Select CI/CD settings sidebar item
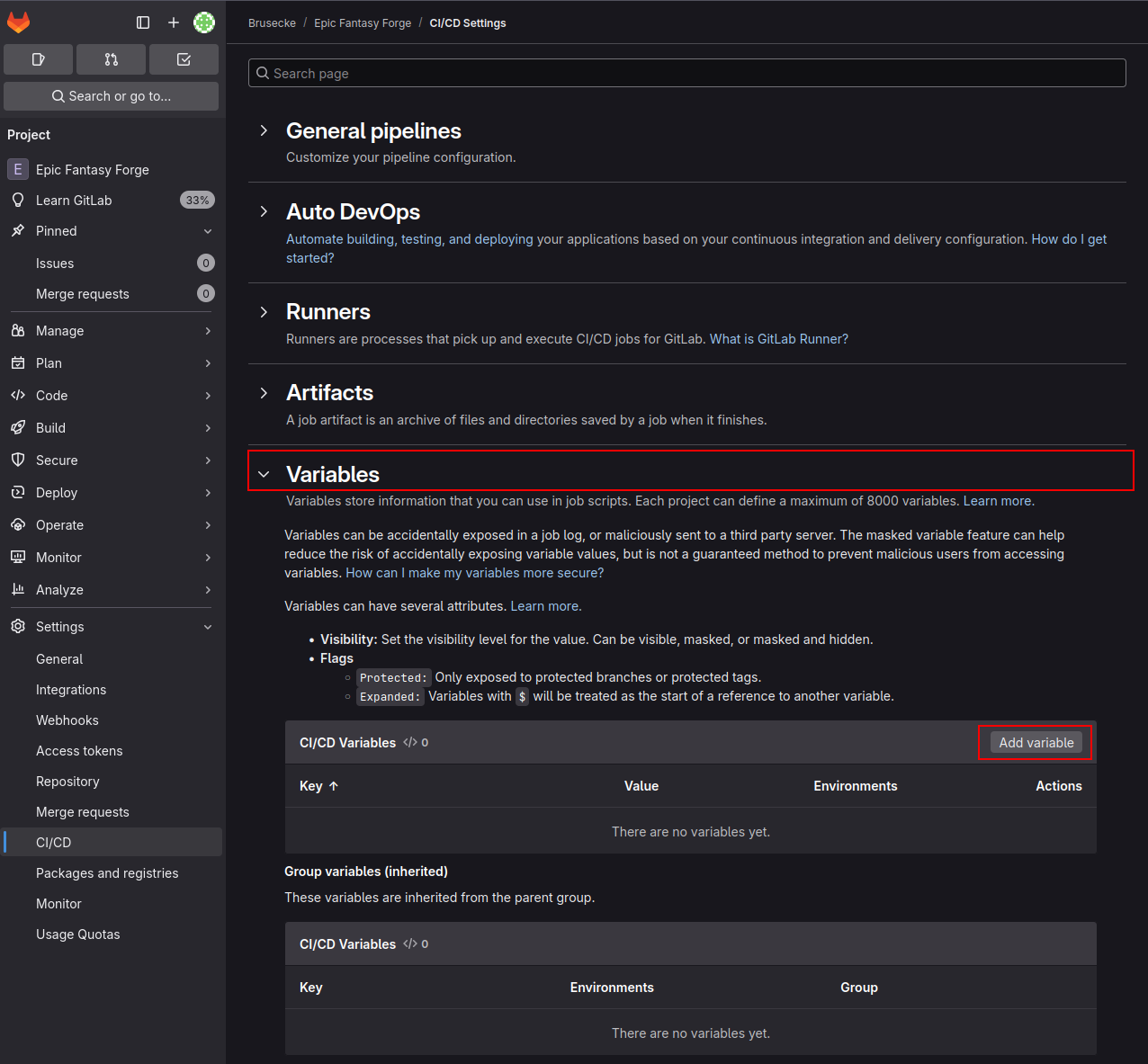The height and width of the screenshot is (1064, 1148). 112,842
